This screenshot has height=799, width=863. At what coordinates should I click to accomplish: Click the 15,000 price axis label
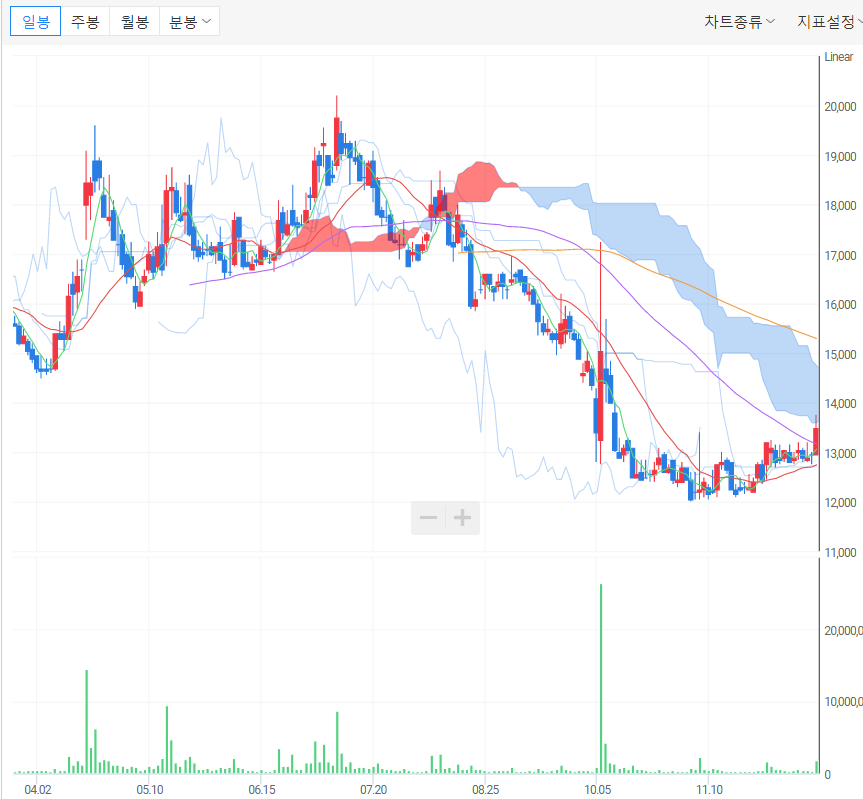tap(840, 354)
